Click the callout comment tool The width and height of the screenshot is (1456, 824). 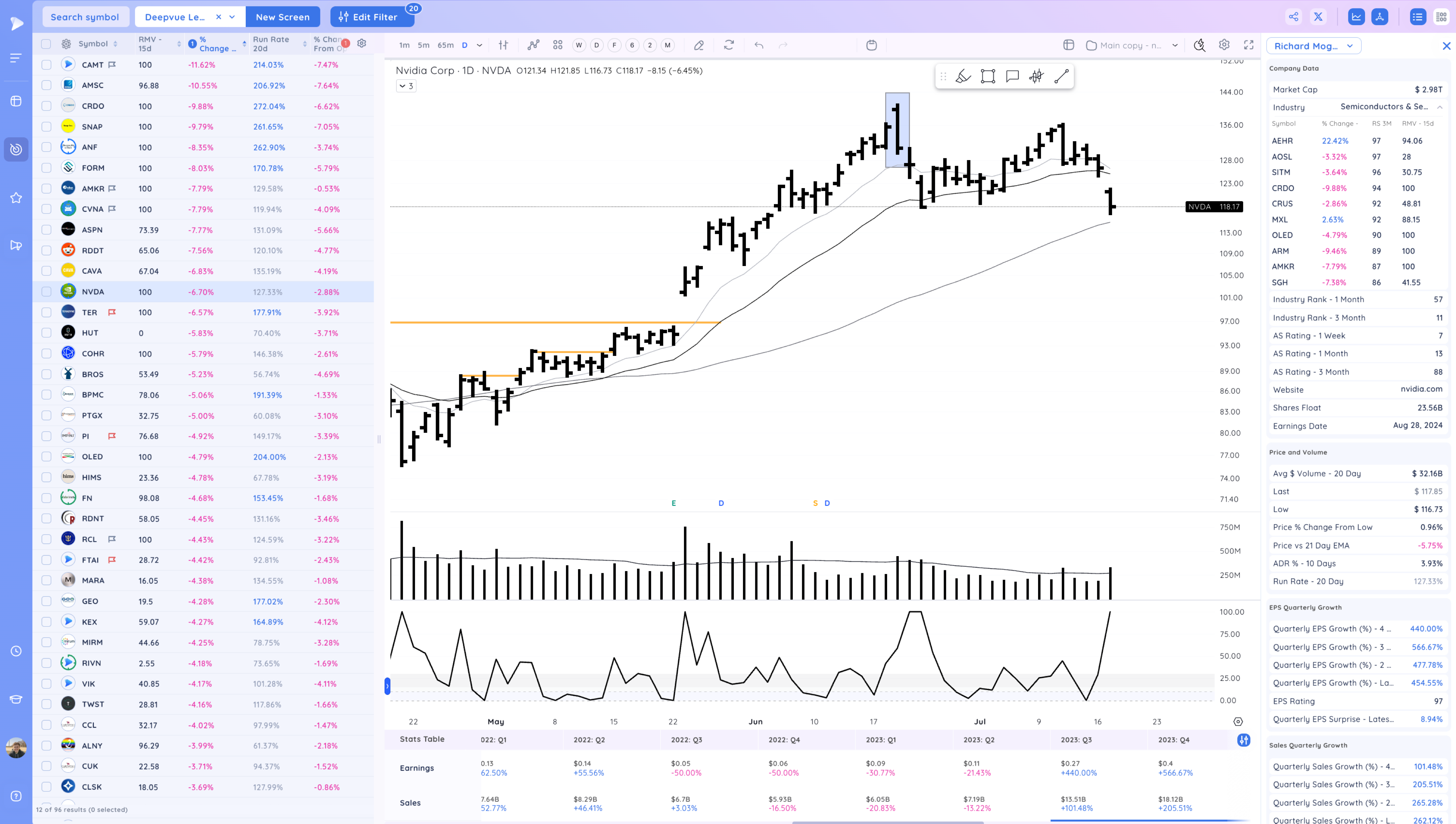tap(1012, 76)
